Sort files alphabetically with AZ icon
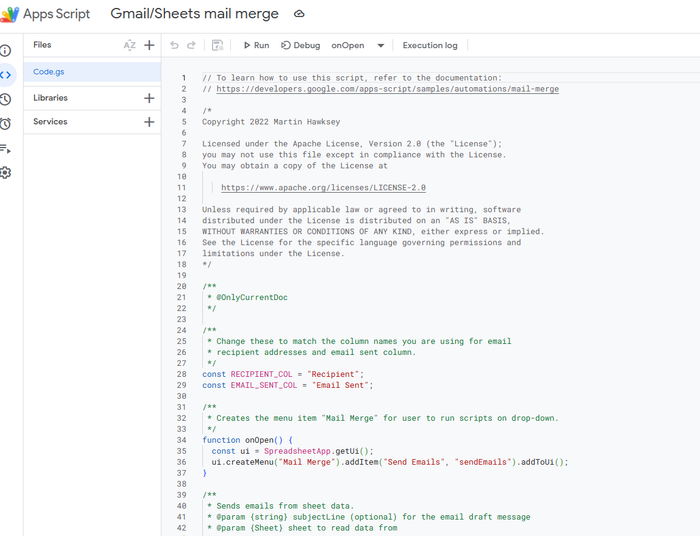The height and width of the screenshot is (536, 700). 129,45
